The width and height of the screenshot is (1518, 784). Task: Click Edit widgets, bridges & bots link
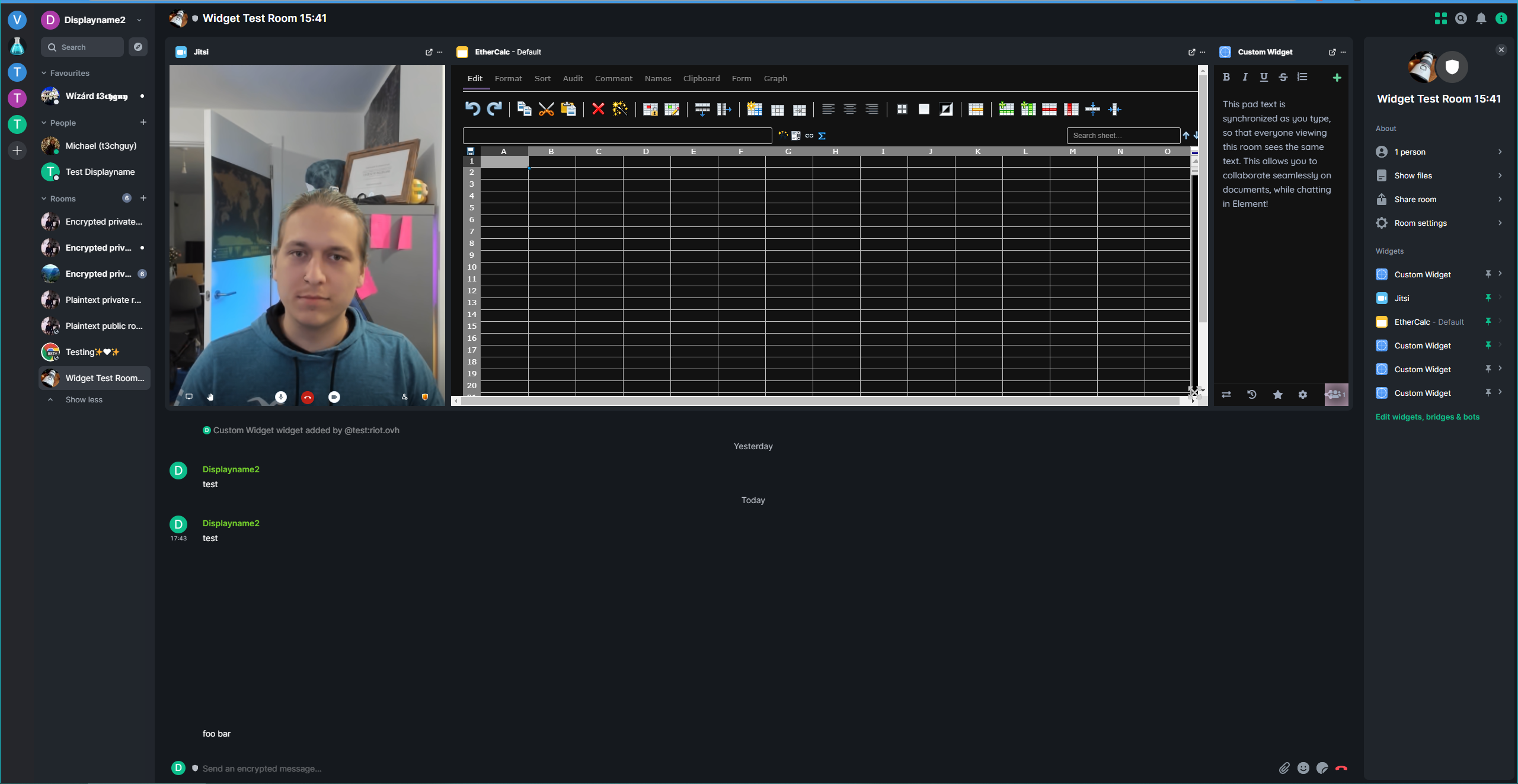[1427, 417]
